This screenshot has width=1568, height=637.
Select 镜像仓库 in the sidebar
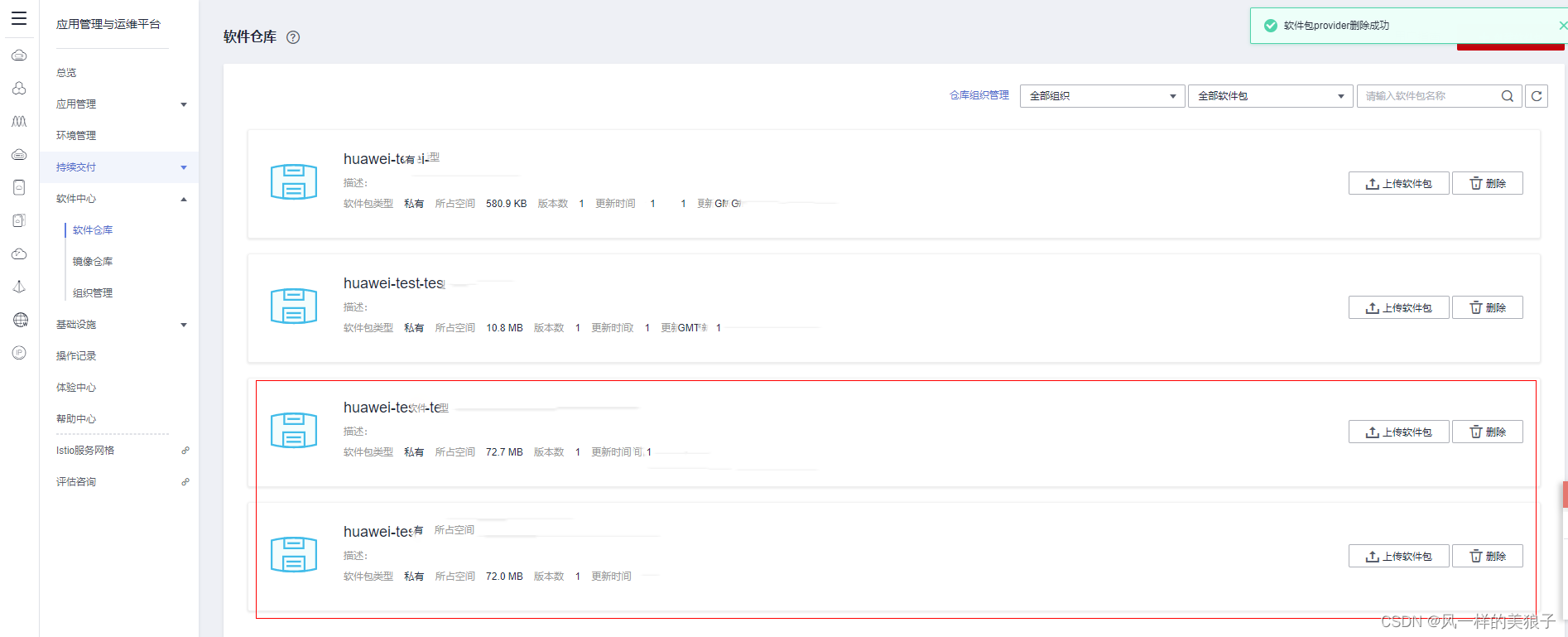click(93, 262)
